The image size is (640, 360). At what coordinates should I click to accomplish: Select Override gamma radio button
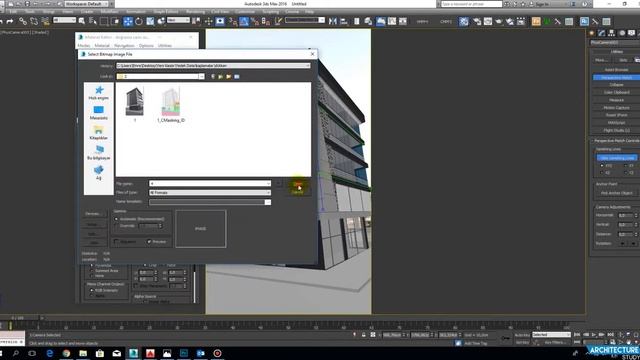[x=116, y=226]
